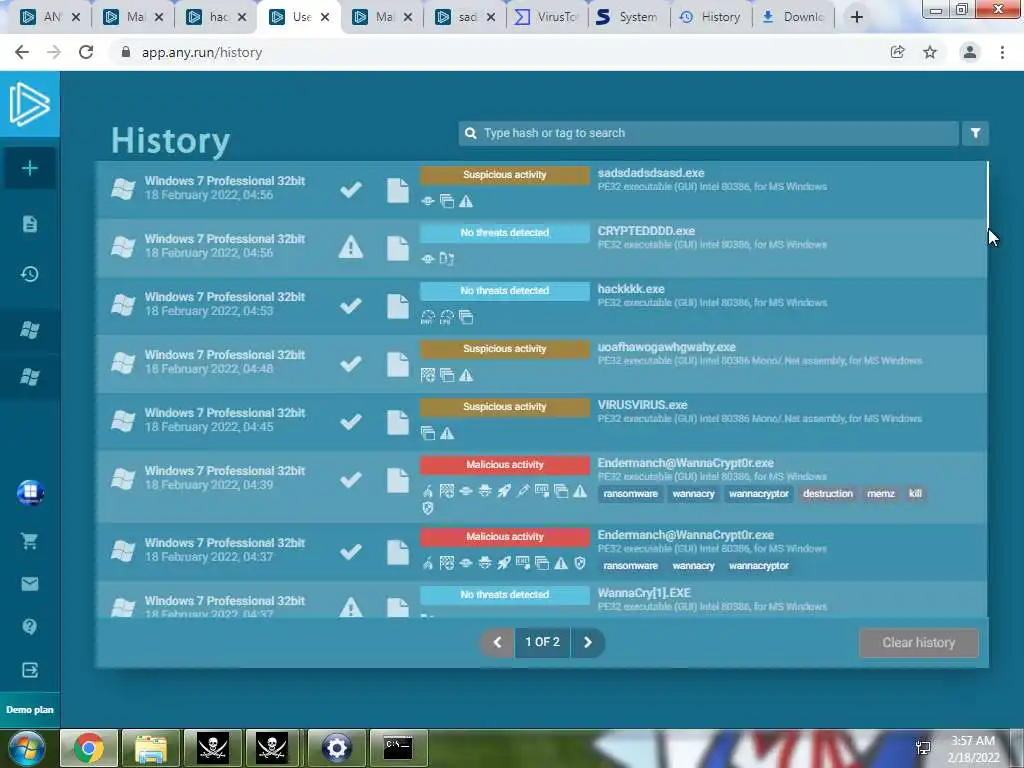Screen dimensions: 1024x768
Task: Click the 1 OF 2 page indicator
Action: tap(543, 643)
